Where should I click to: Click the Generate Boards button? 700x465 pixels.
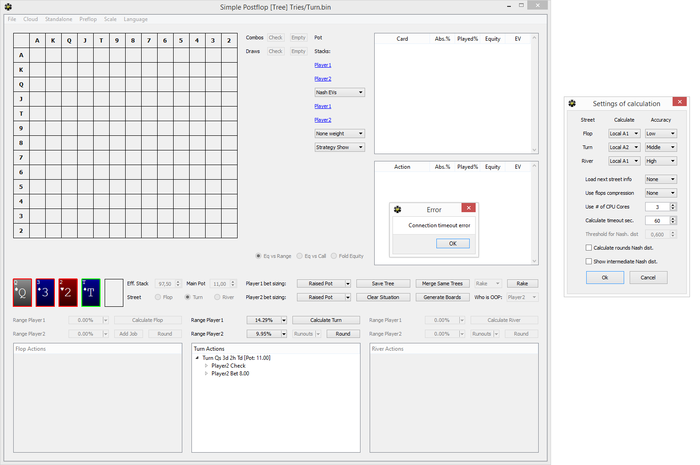442,297
